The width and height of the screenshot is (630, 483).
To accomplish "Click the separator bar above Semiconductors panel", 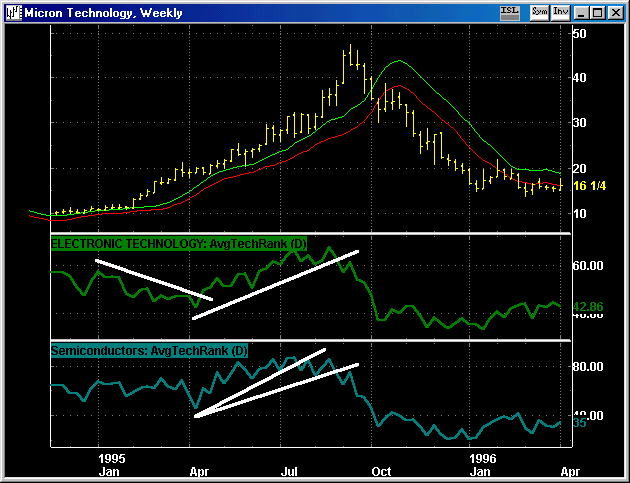I will 311,341.
